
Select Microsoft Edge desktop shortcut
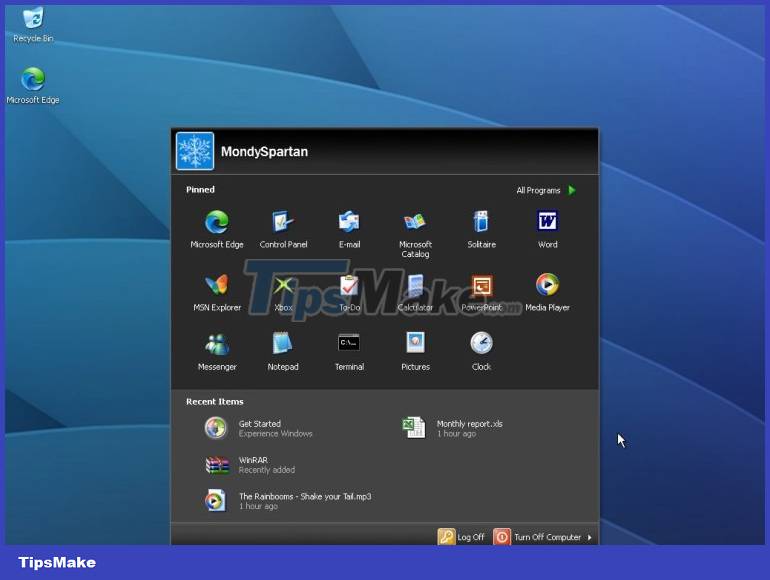click(33, 85)
